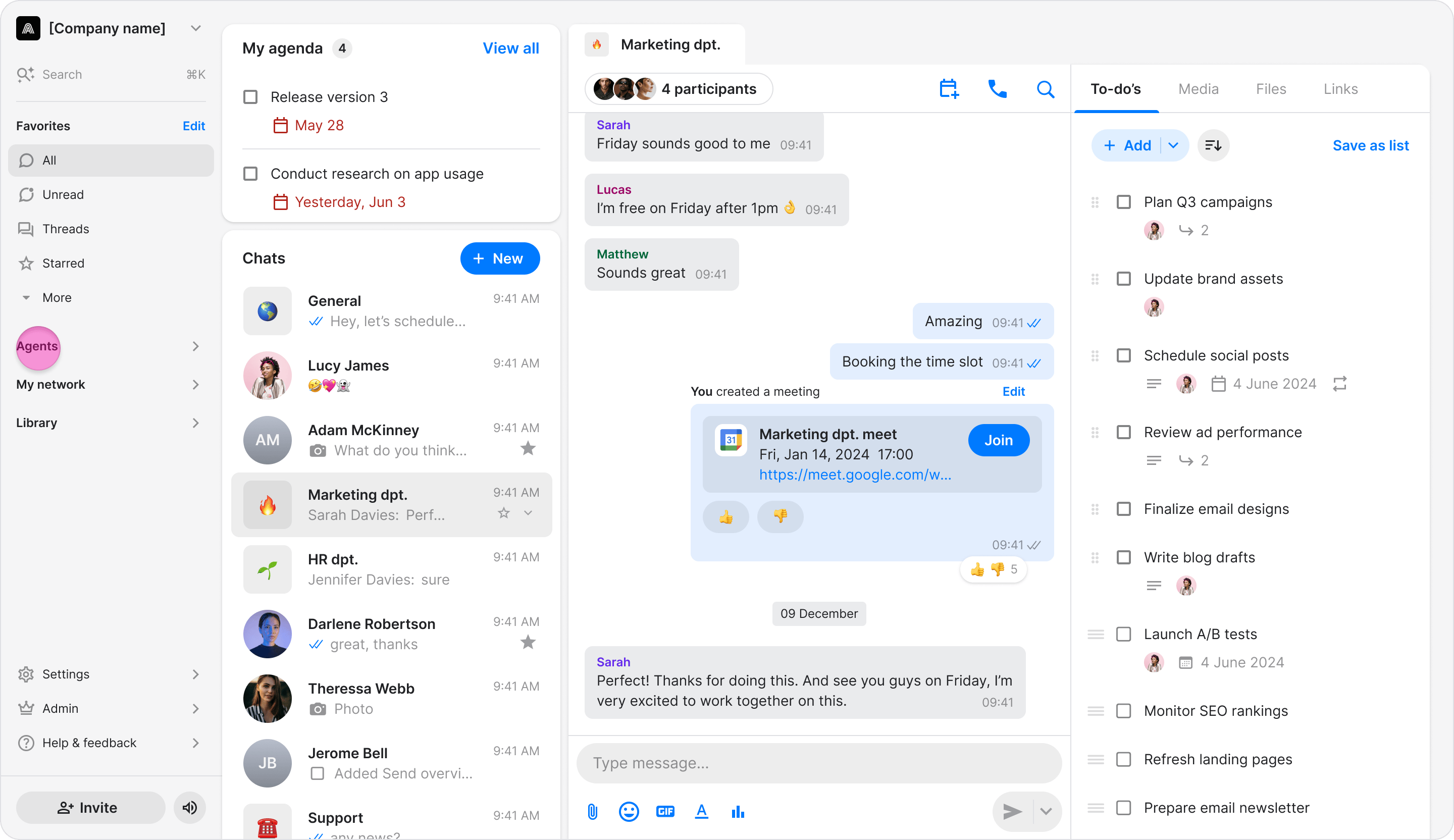Image resolution: width=1454 pixels, height=840 pixels.
Task: Switch to the Media tab
Action: tap(1198, 89)
